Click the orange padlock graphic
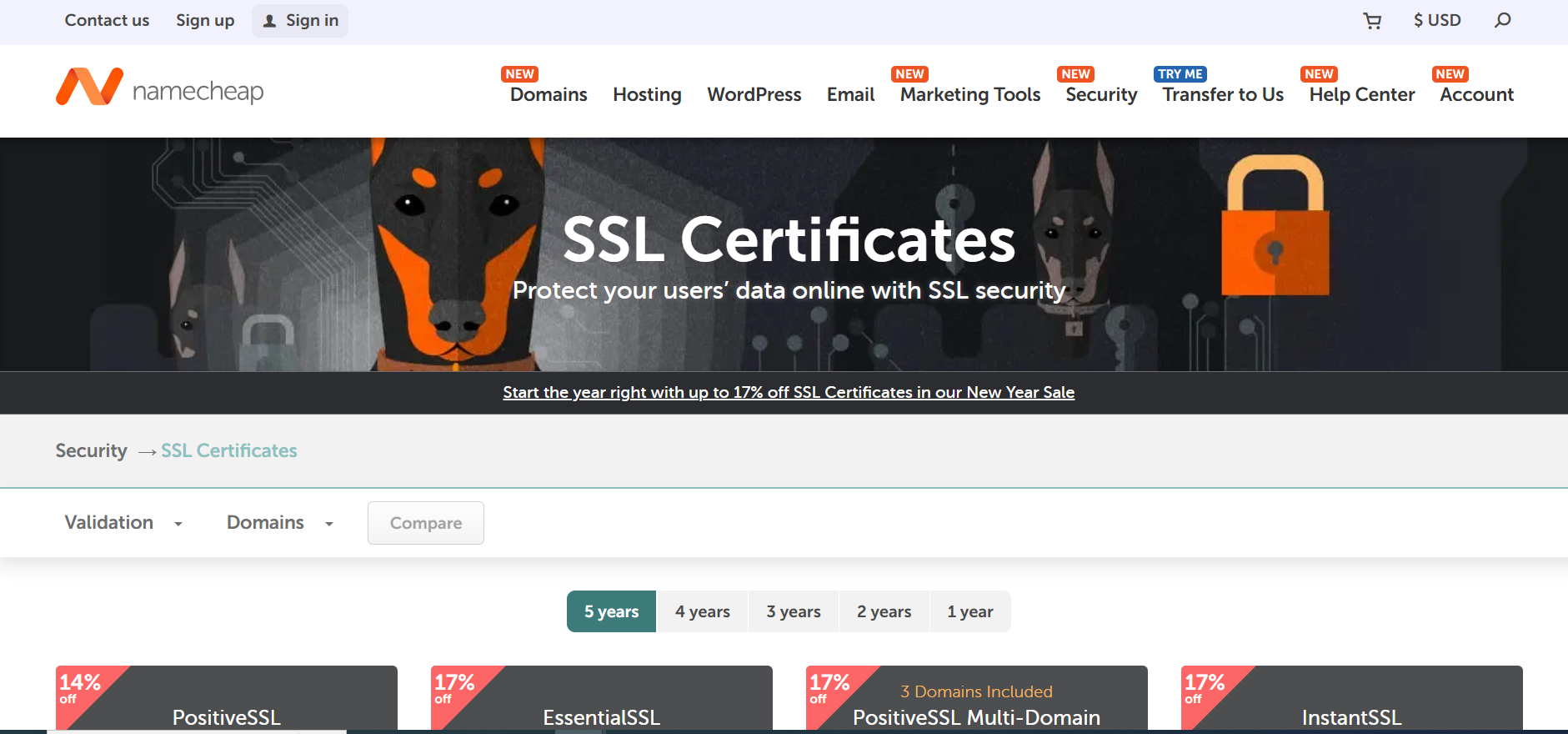The image size is (1568, 734). coord(1275,225)
